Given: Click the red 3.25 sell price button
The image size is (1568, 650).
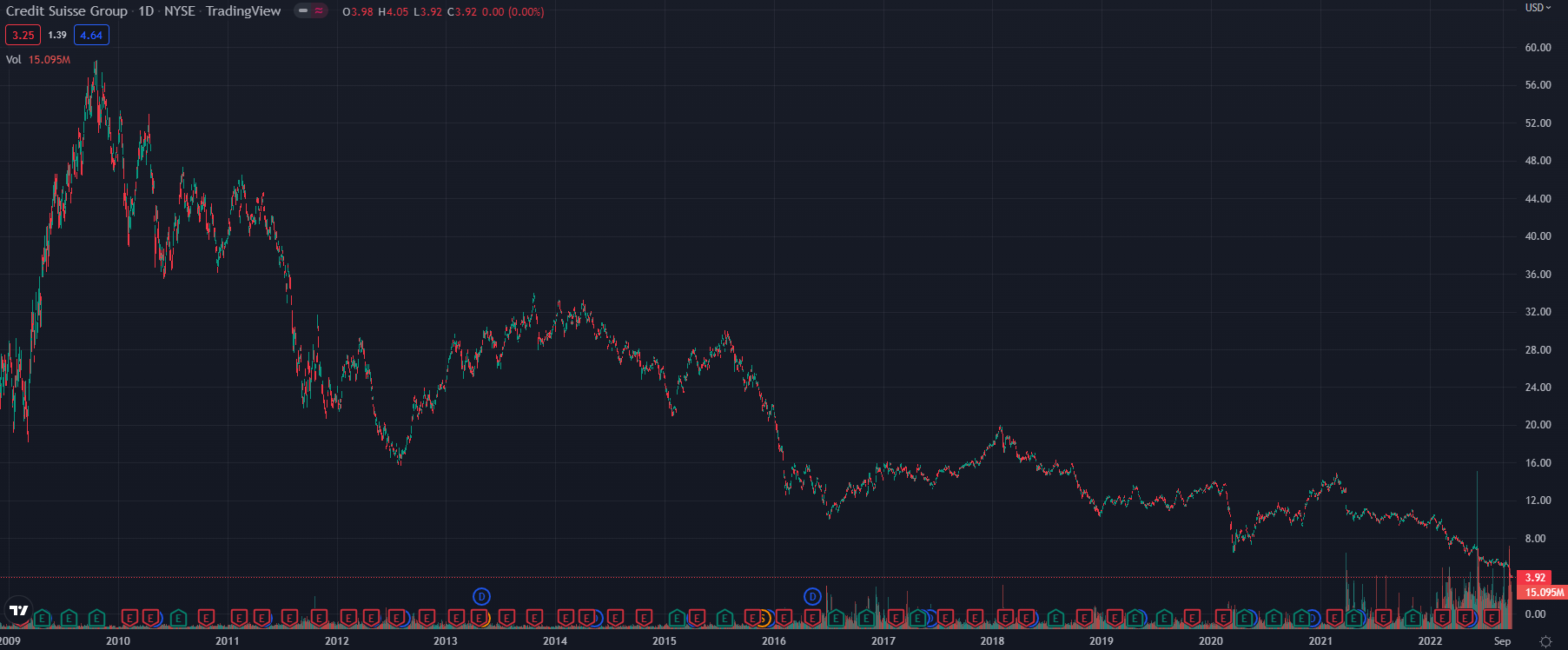Looking at the screenshot, I should (23, 36).
